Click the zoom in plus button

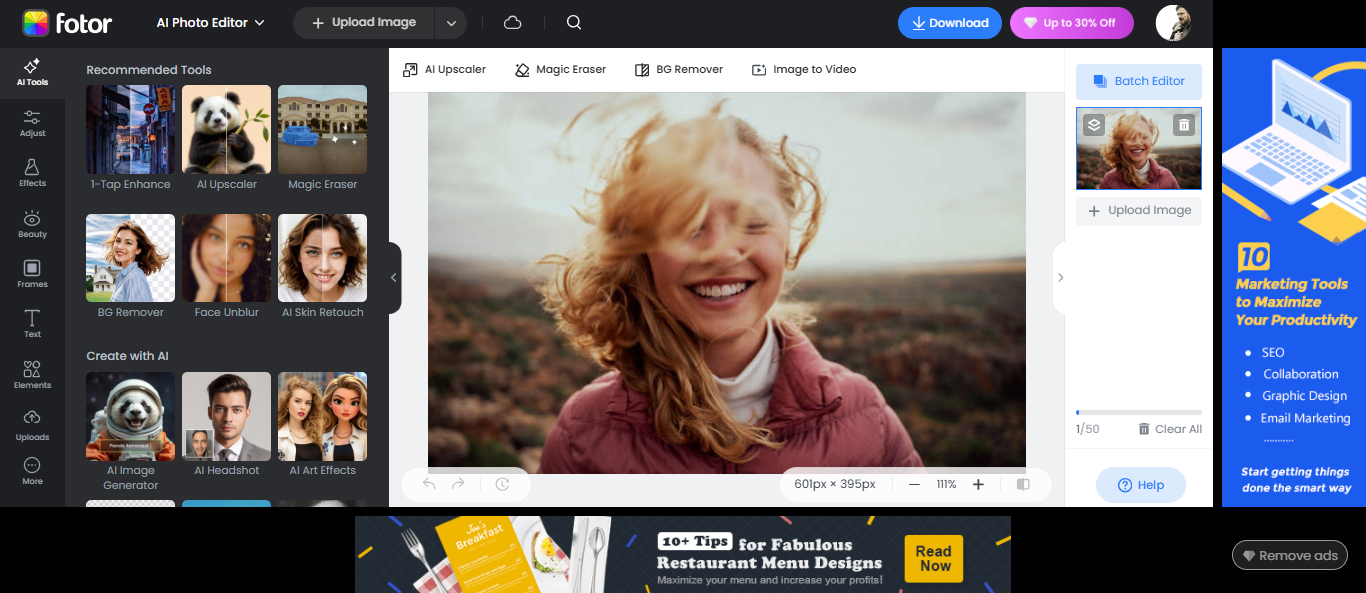[978, 484]
